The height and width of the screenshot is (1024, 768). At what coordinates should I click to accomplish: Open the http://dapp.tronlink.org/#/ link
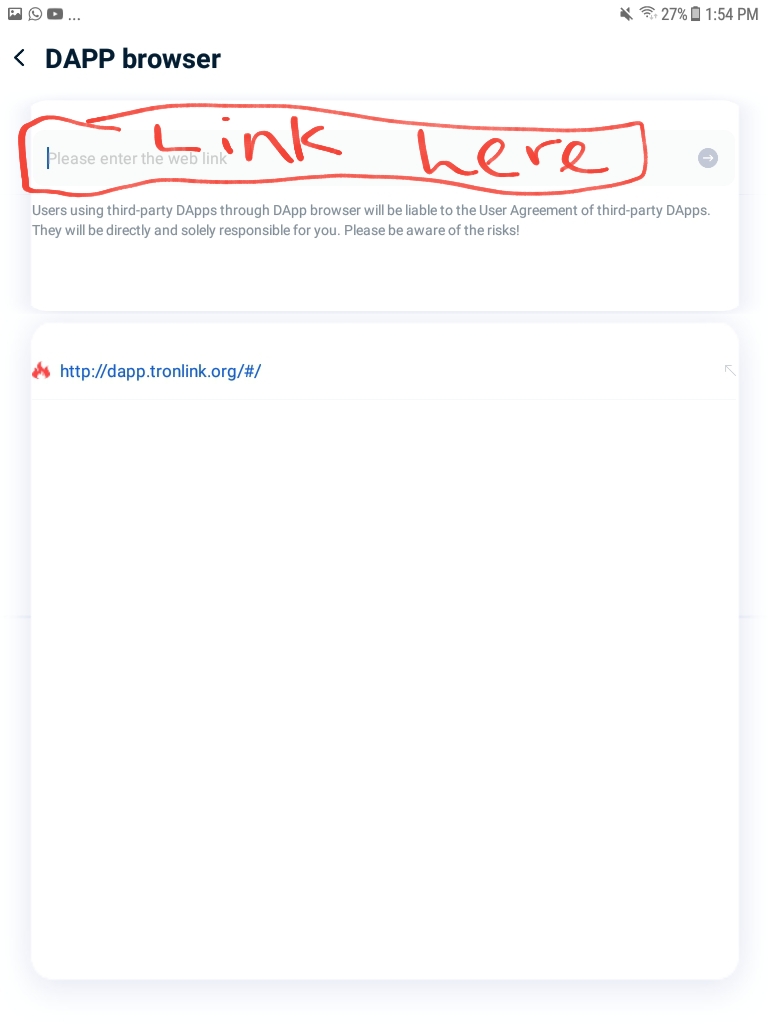pyautogui.click(x=161, y=371)
